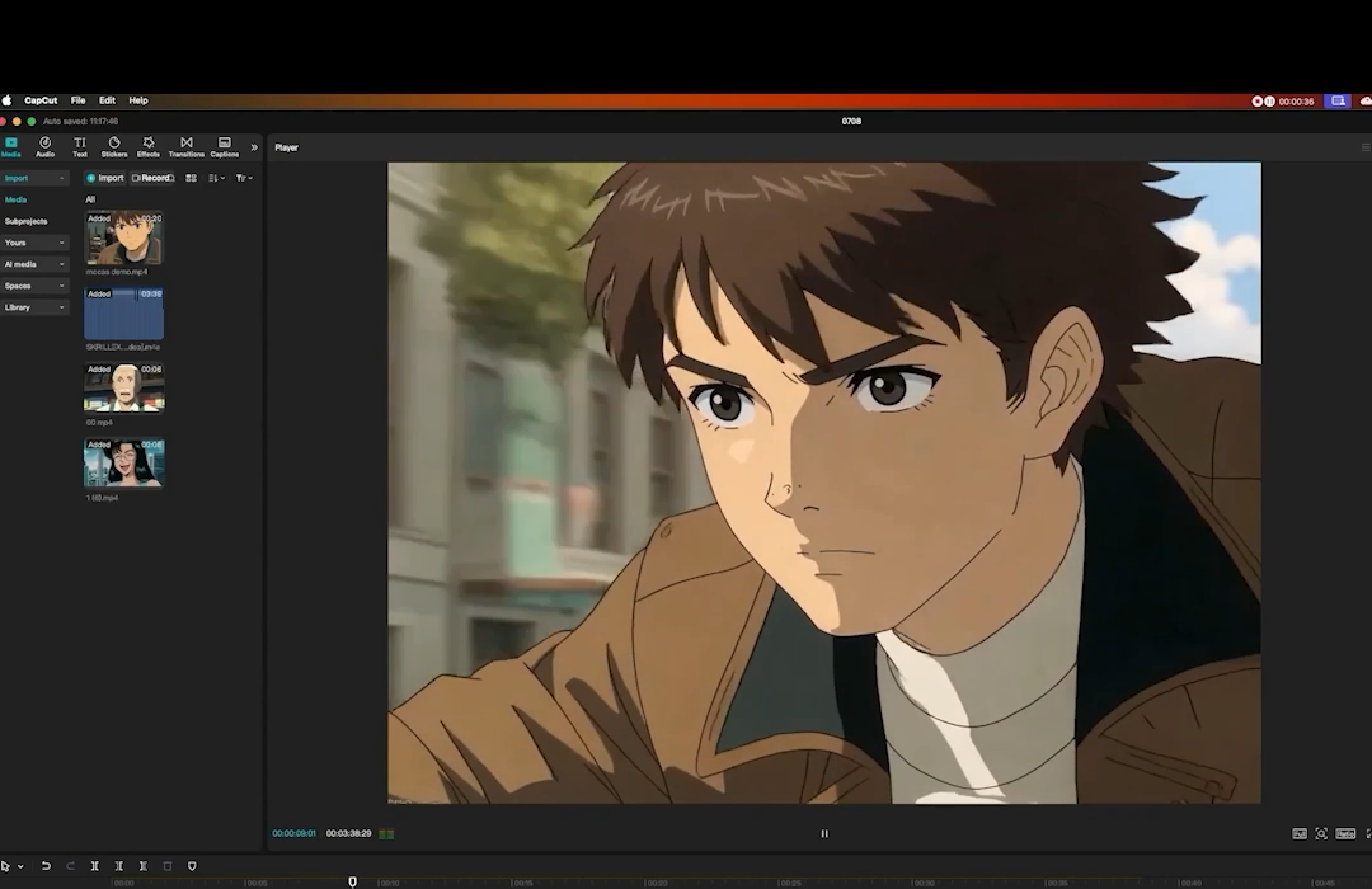This screenshot has height=889, width=1372.
Task: Open the media filter type dropdown
Action: 245,178
